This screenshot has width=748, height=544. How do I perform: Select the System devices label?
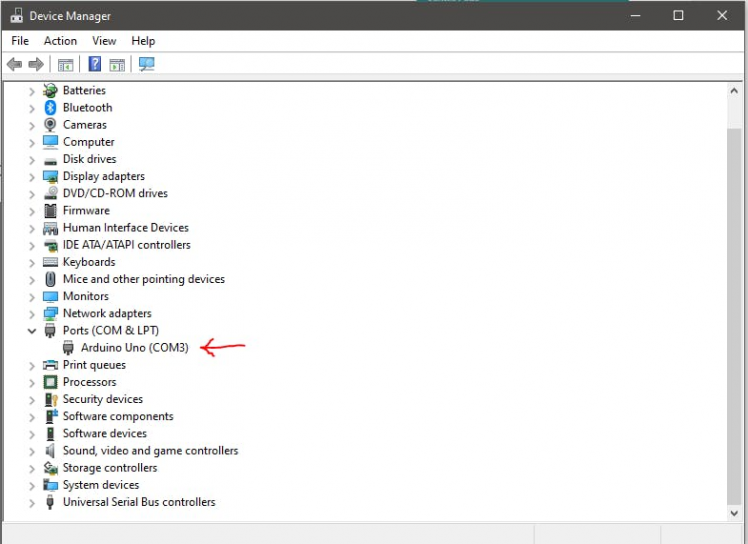[x=101, y=485]
